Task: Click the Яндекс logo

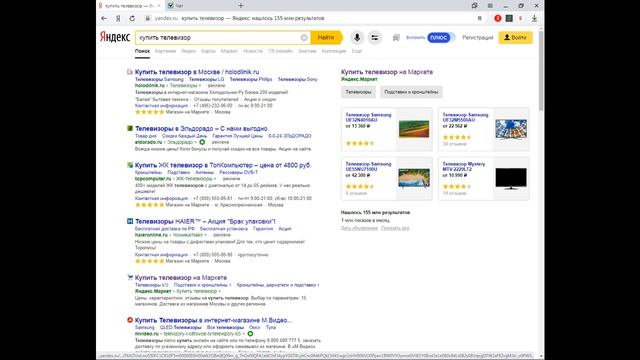Action: tap(115, 37)
